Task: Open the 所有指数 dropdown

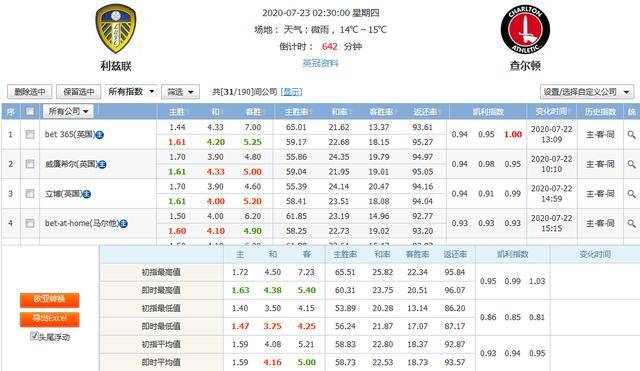Action: pyautogui.click(x=131, y=91)
